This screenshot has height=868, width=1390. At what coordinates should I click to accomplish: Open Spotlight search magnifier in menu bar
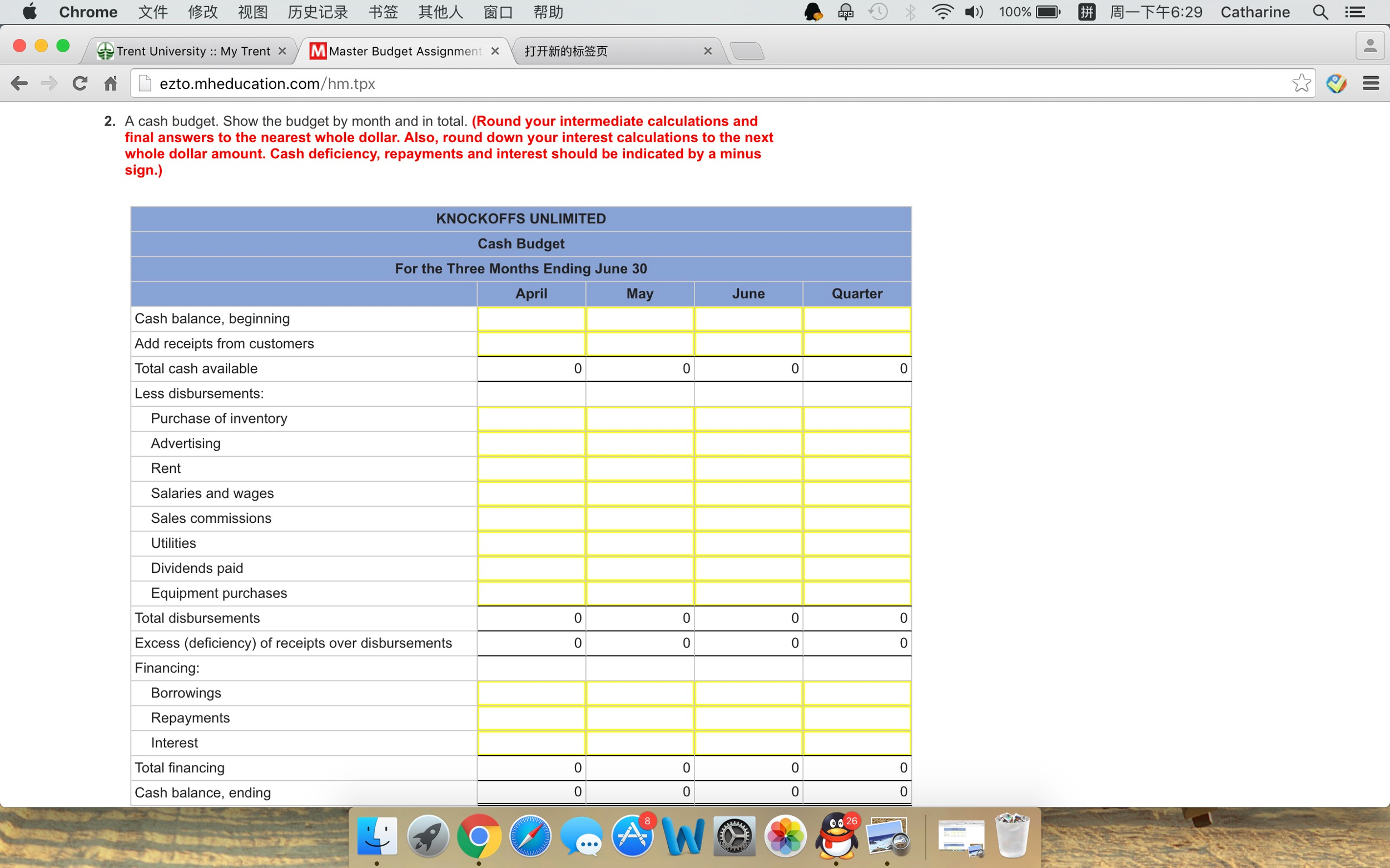coord(1320,12)
